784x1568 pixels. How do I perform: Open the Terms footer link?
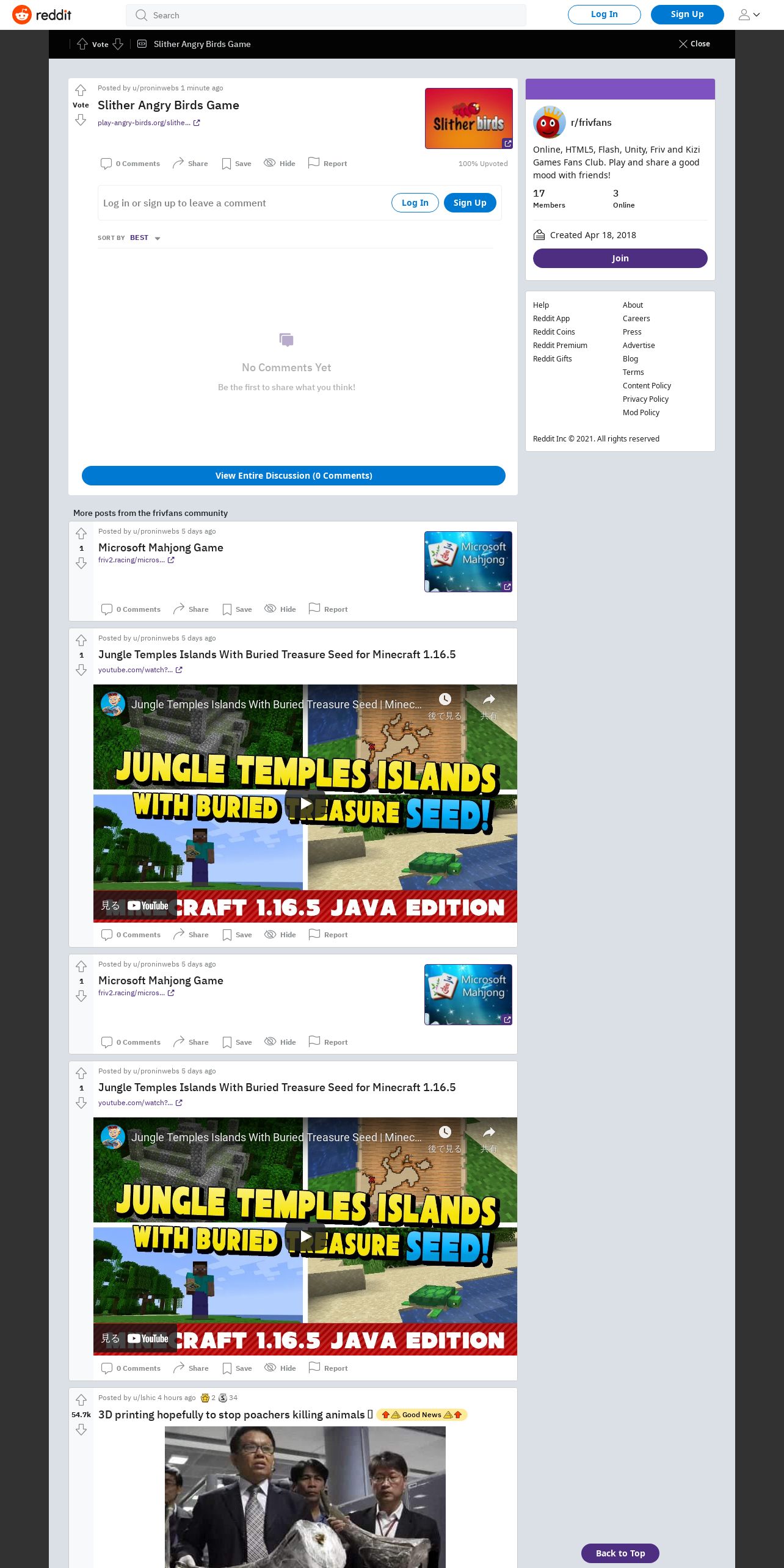pos(633,372)
